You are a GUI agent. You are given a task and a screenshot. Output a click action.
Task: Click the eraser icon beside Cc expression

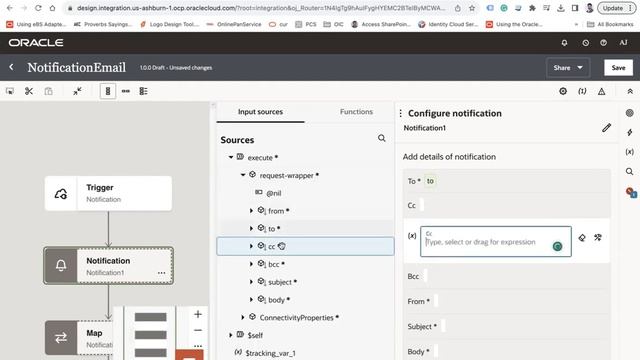[582, 238]
